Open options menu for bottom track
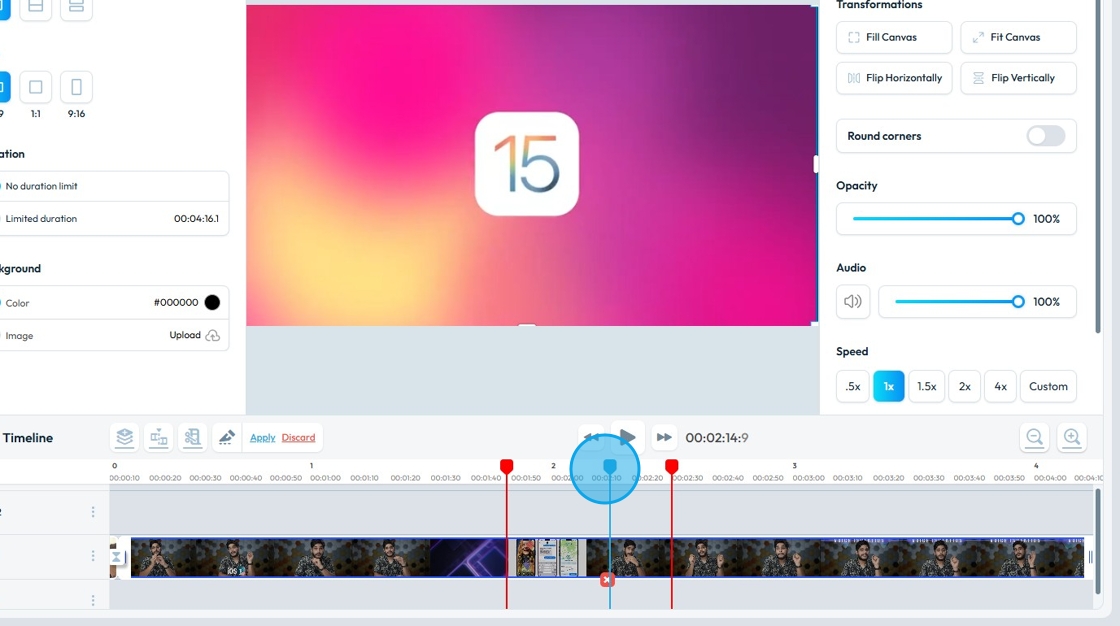The height and width of the screenshot is (626, 1120). pos(93,600)
